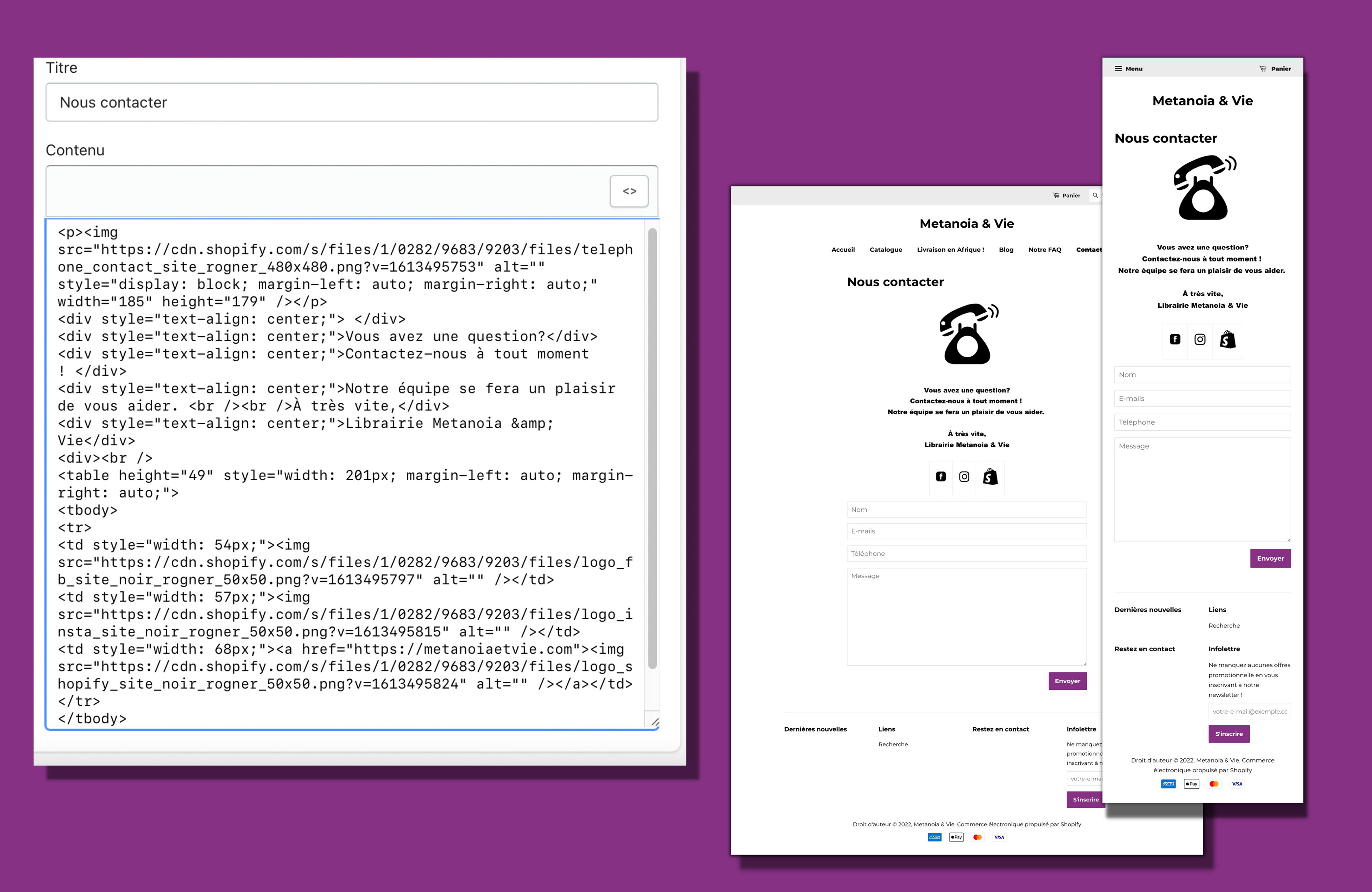The width and height of the screenshot is (1372, 892).
Task: Click Visa icon in mobile footer
Action: [x=1237, y=784]
